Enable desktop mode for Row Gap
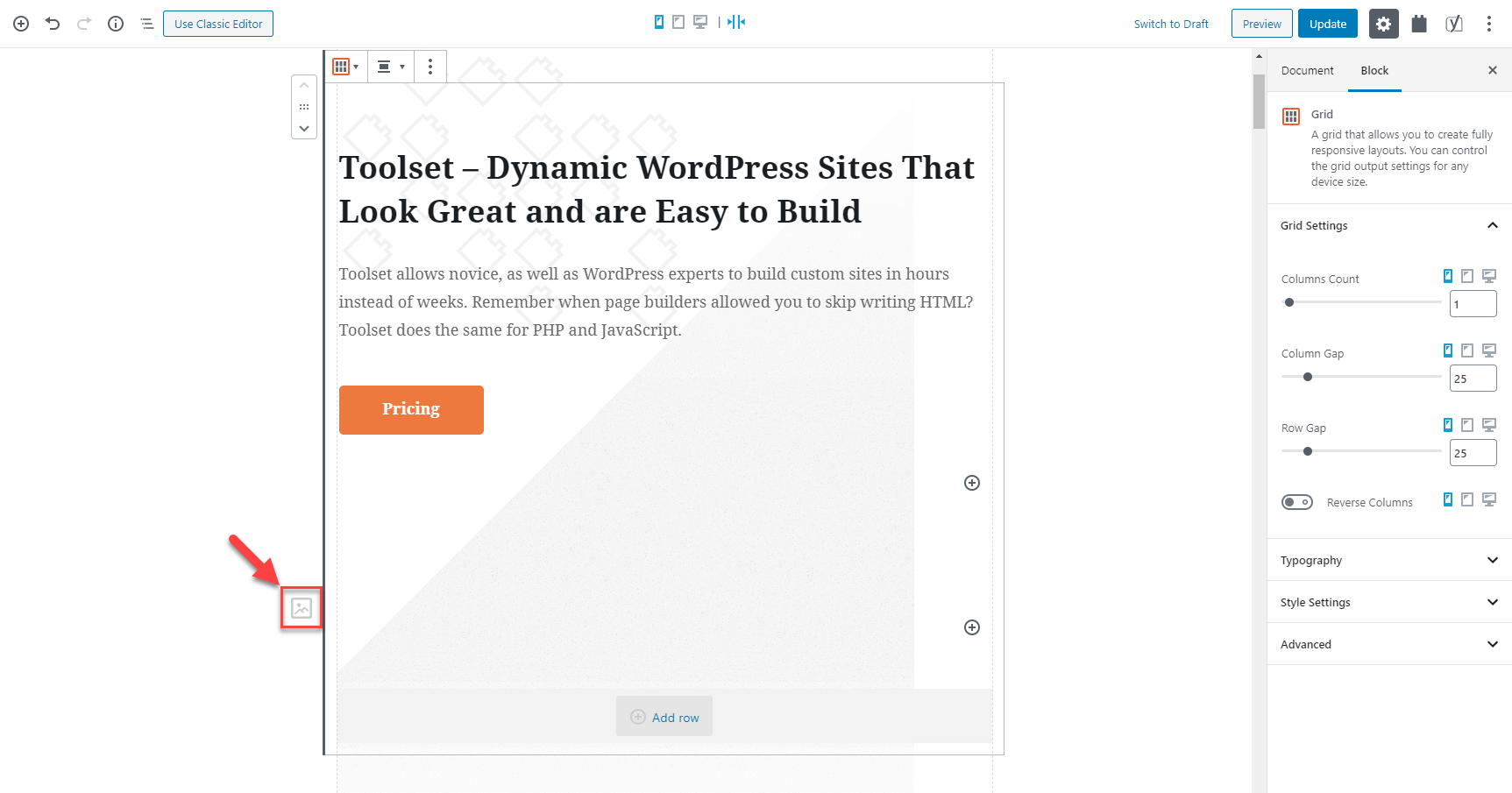The height and width of the screenshot is (793, 1512). tap(1489, 424)
